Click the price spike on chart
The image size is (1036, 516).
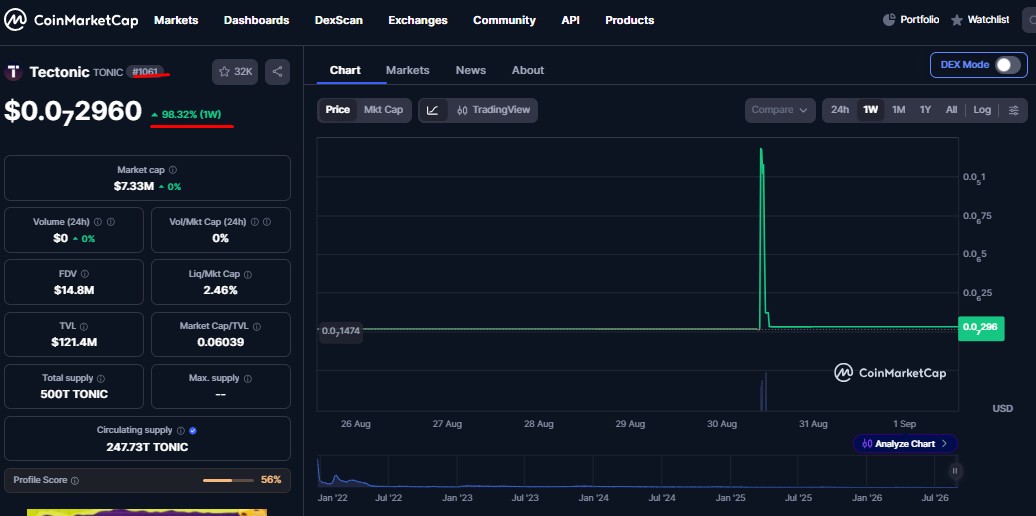762,238
